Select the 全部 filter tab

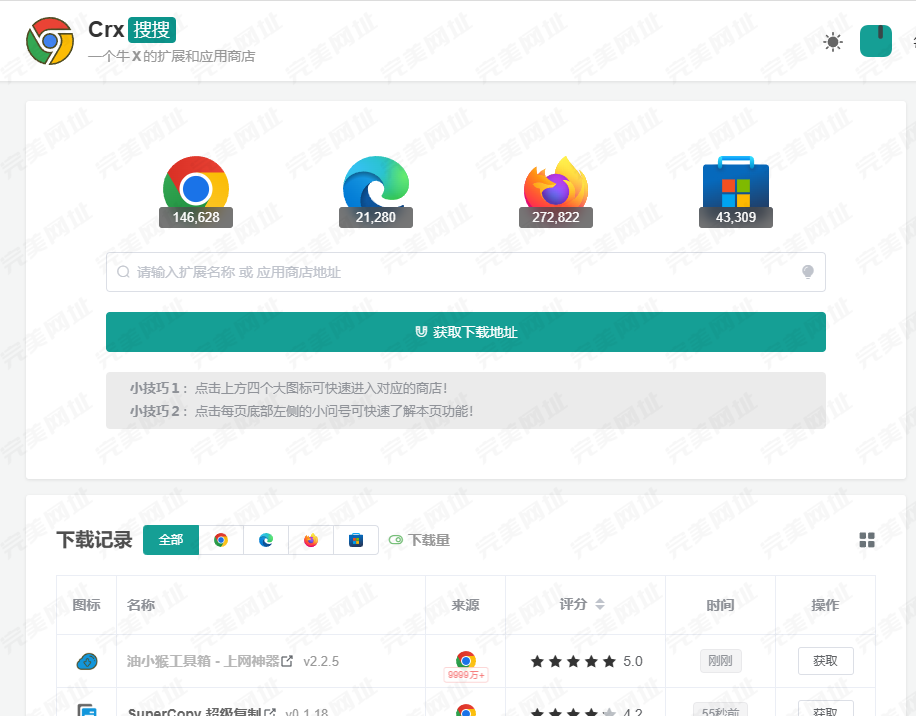[x=171, y=540]
